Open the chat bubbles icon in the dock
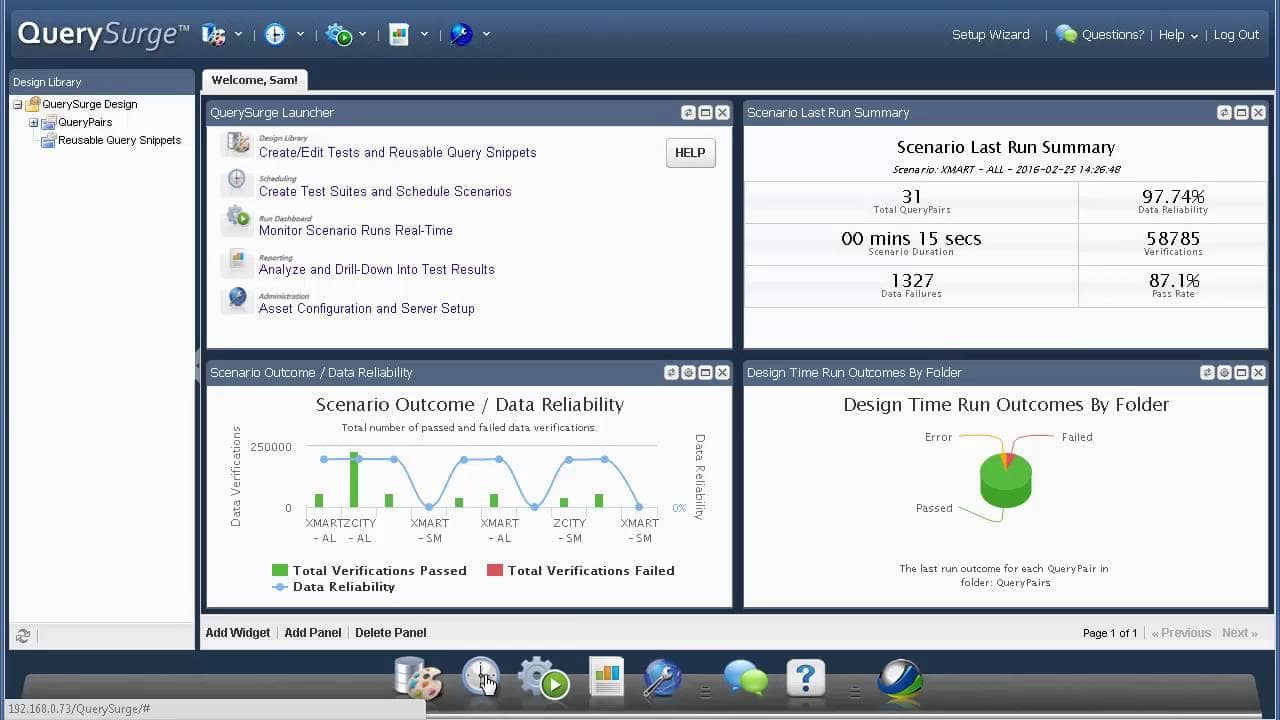This screenshot has height=720, width=1280. (x=745, y=678)
